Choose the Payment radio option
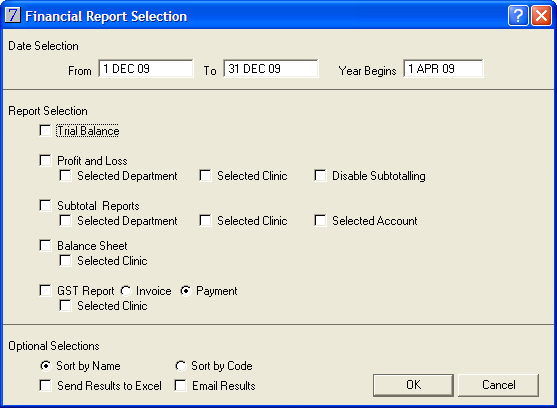The image size is (557, 408). coord(185,291)
